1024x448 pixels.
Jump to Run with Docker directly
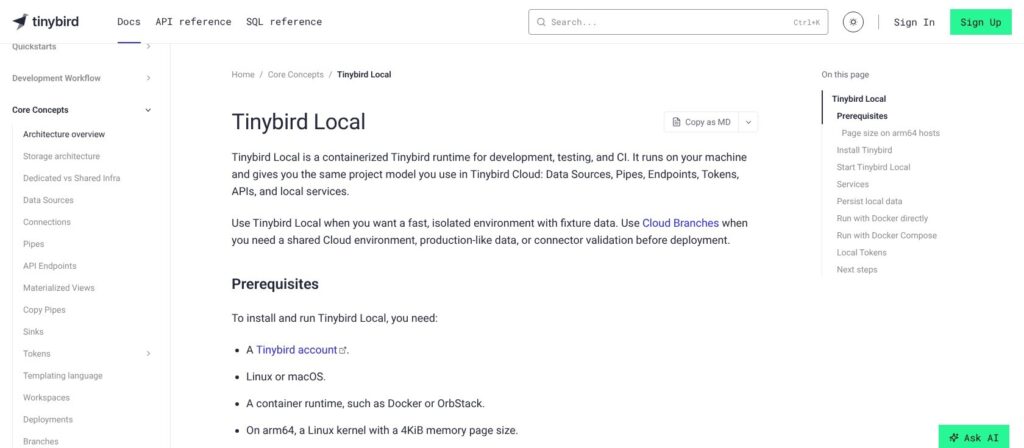[x=882, y=219]
